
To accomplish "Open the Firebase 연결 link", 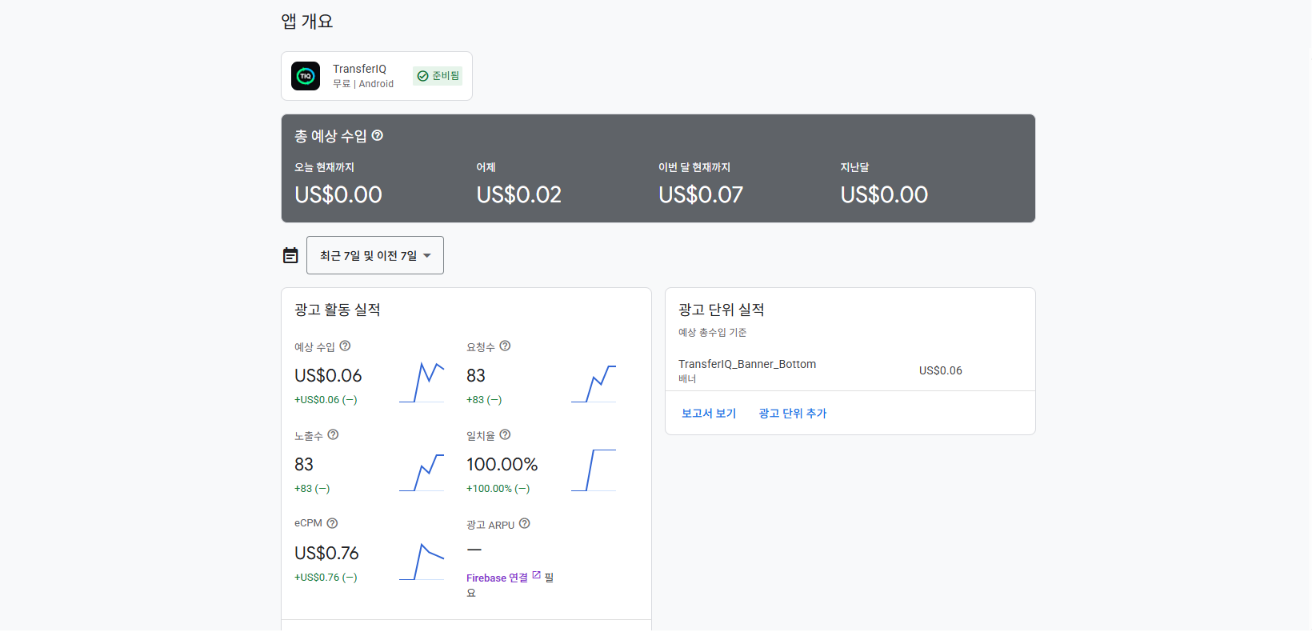I will [x=496, y=578].
